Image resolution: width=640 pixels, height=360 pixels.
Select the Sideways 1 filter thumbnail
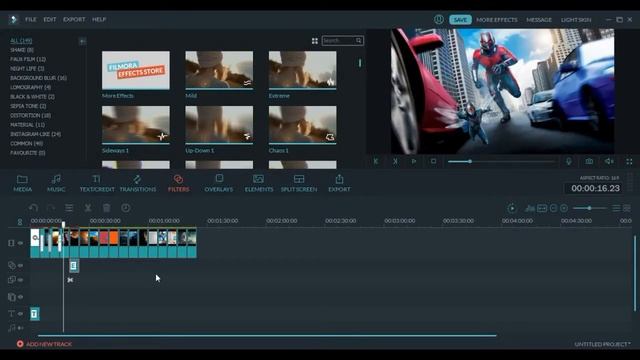coord(136,125)
